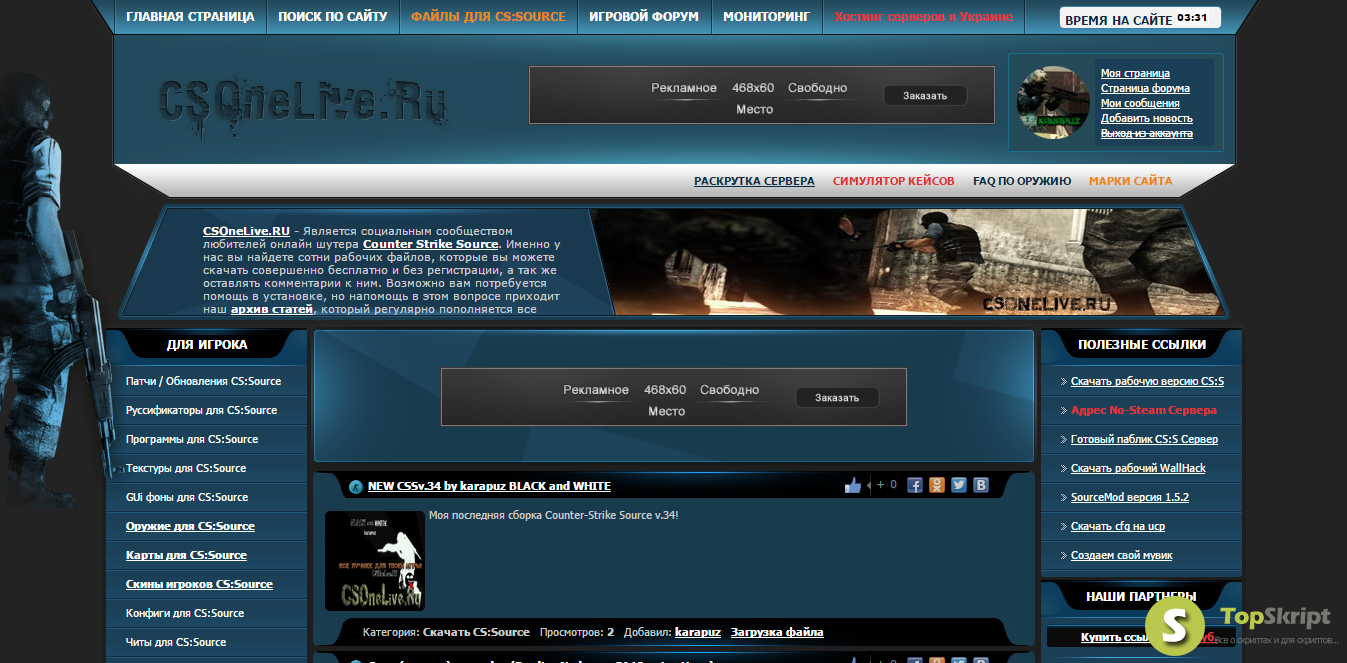Open FAQ по оружию
This screenshot has height=663, width=1347.
[1022, 181]
